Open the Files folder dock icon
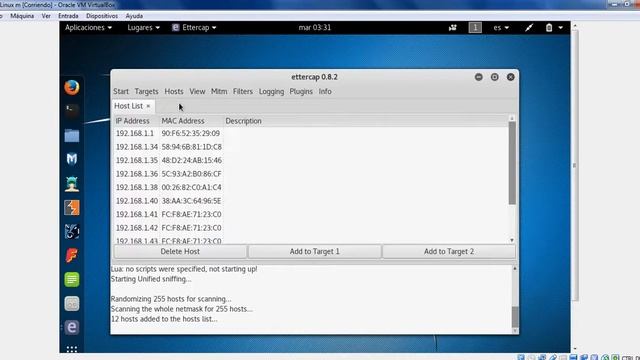 pyautogui.click(x=72, y=135)
